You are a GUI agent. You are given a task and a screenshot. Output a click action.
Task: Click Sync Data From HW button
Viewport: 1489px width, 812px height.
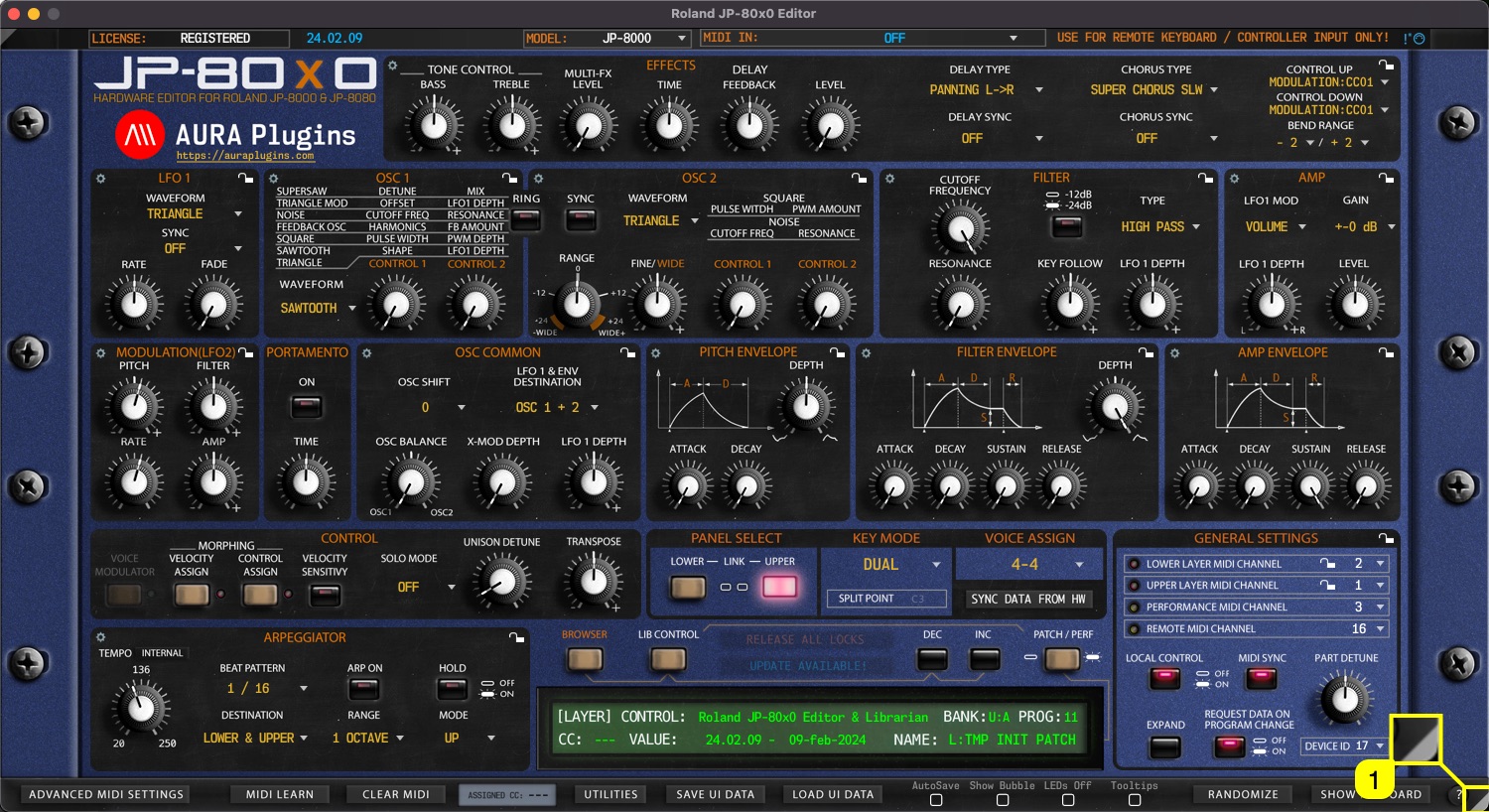tap(1029, 599)
